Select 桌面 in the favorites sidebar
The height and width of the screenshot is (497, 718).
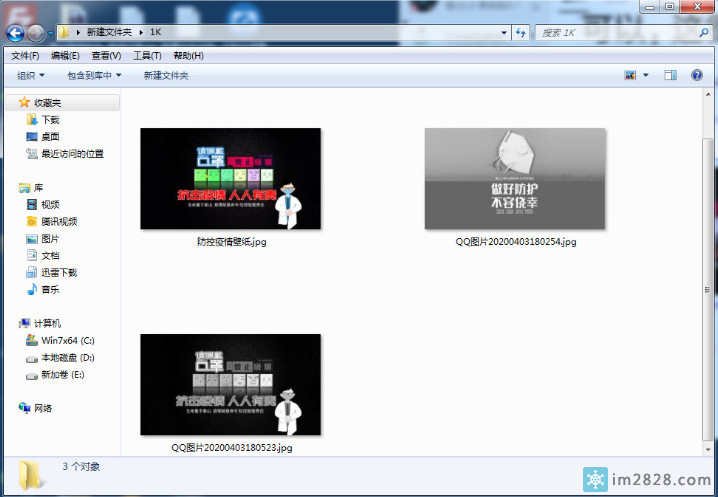click(50, 137)
